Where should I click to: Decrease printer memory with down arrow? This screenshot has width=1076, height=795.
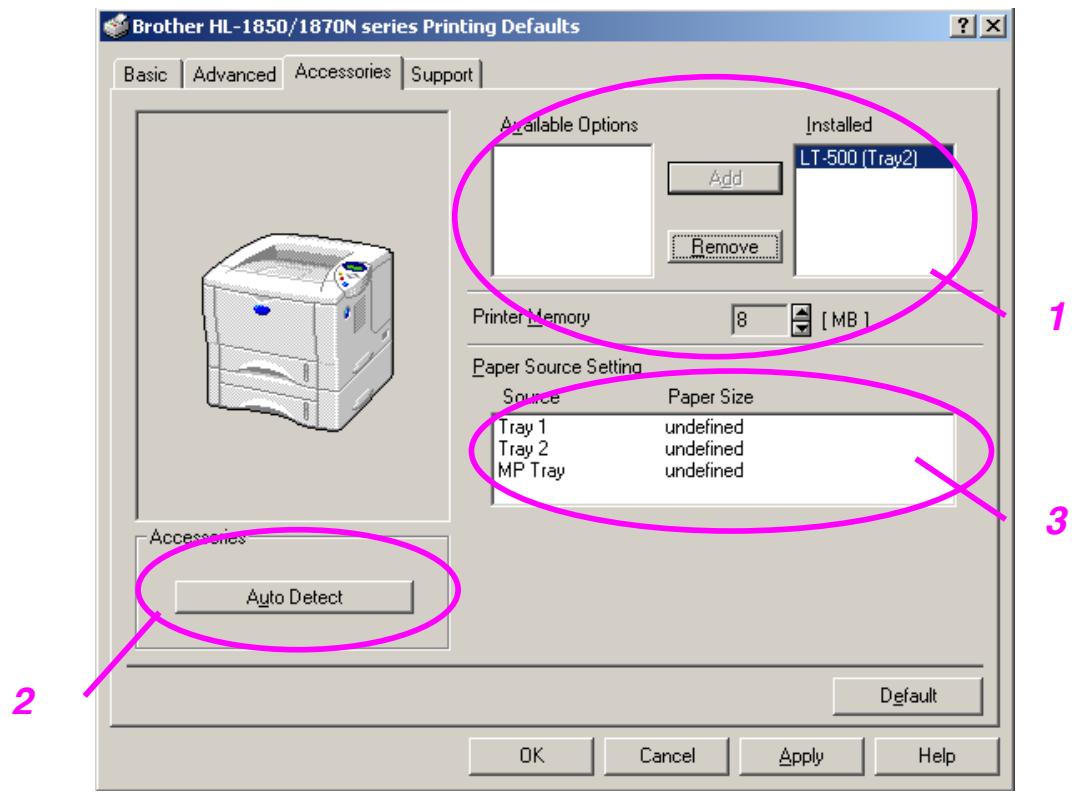pyautogui.click(x=801, y=328)
